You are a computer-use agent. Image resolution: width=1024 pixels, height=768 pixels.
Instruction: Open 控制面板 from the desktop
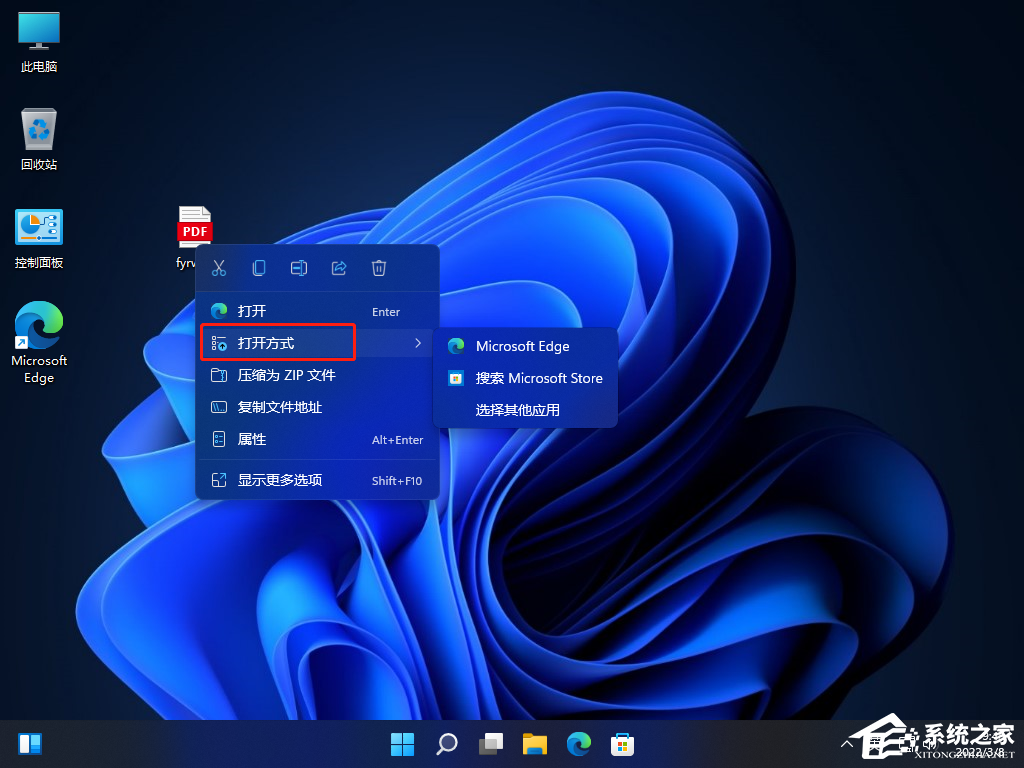[38, 228]
